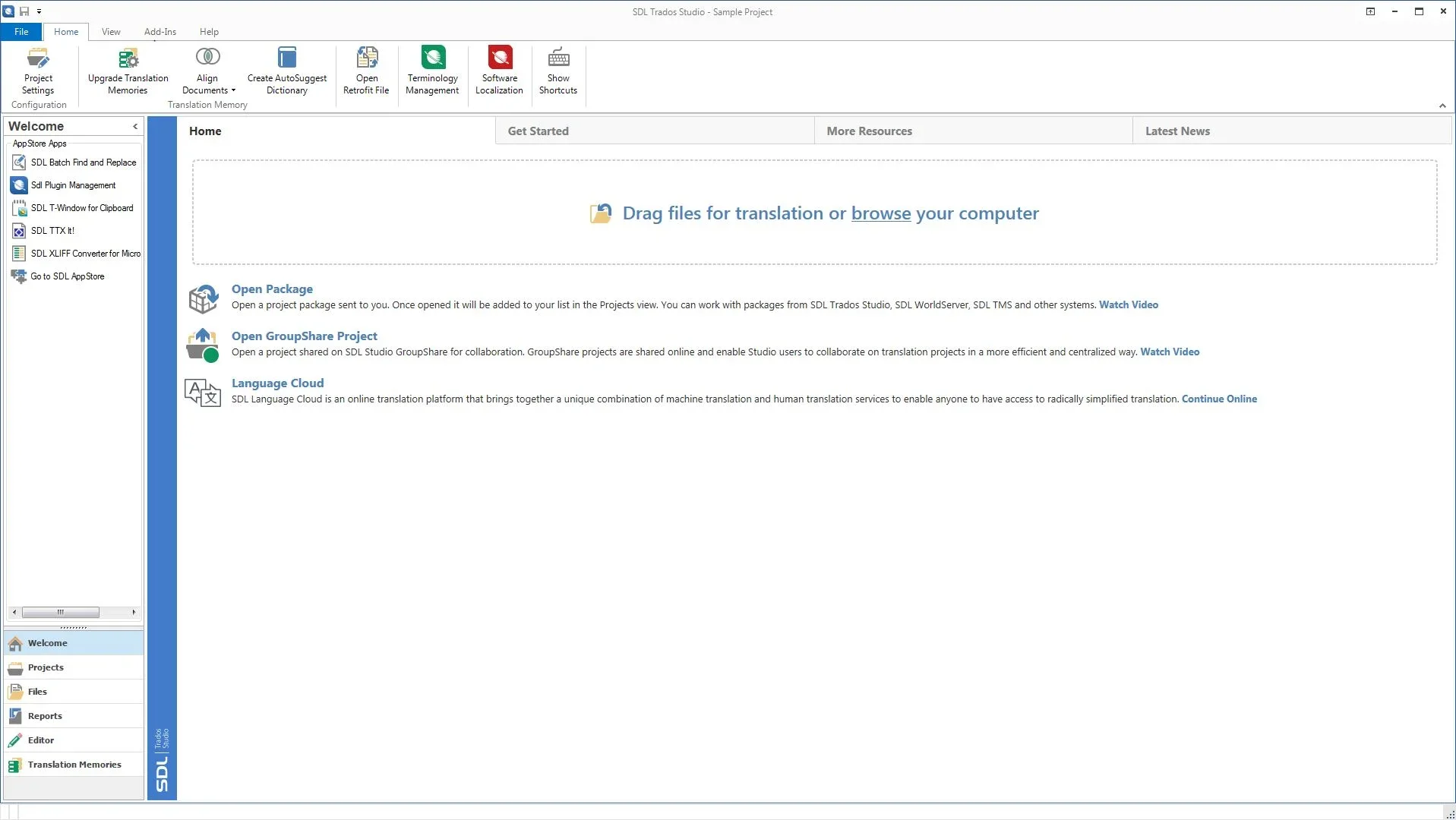Expand the Align Documents dropdown
The image size is (1456, 820).
pos(233,90)
